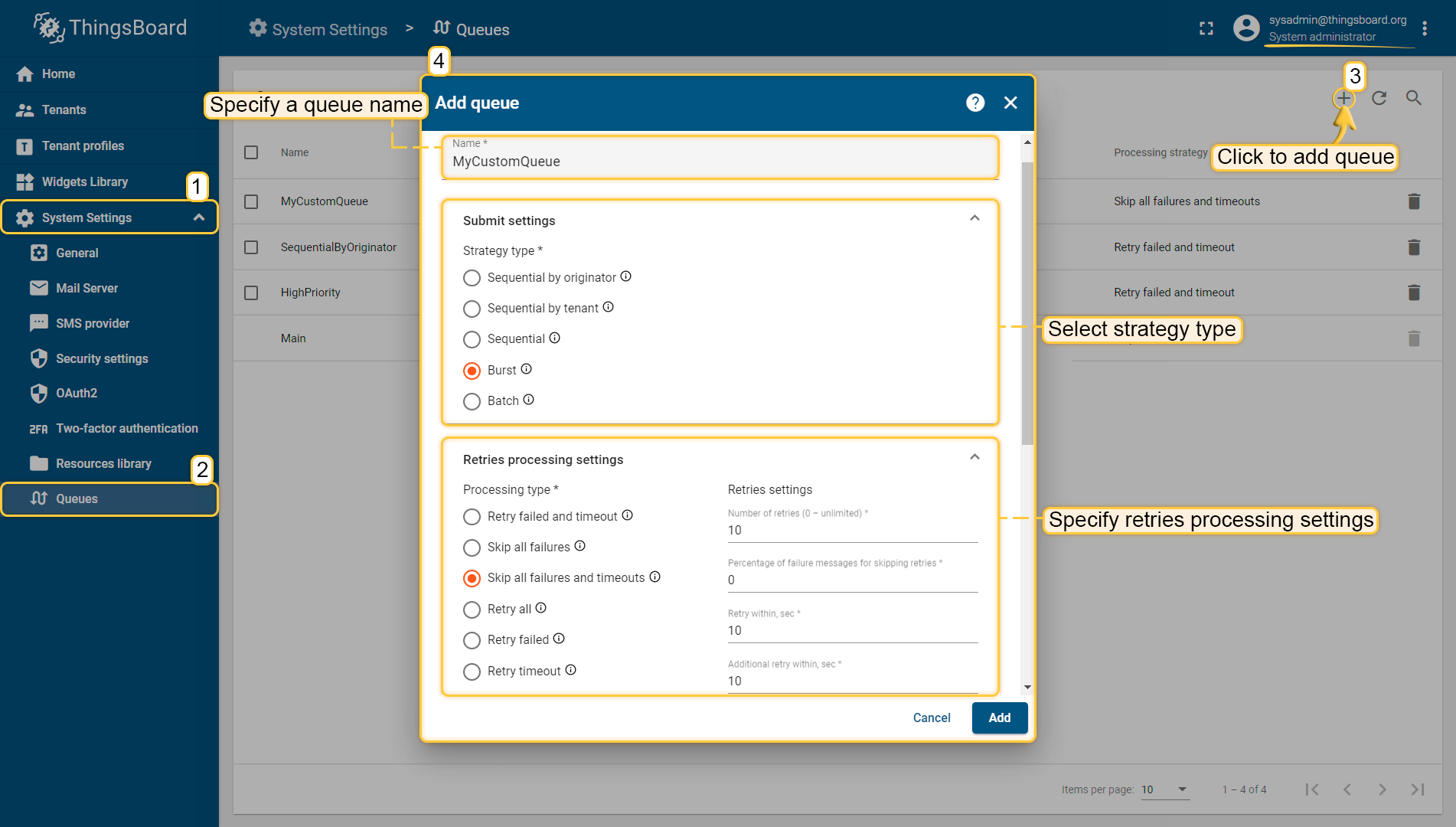Collapse the Retries processing settings section
The width and height of the screenshot is (1456, 827).
click(974, 458)
